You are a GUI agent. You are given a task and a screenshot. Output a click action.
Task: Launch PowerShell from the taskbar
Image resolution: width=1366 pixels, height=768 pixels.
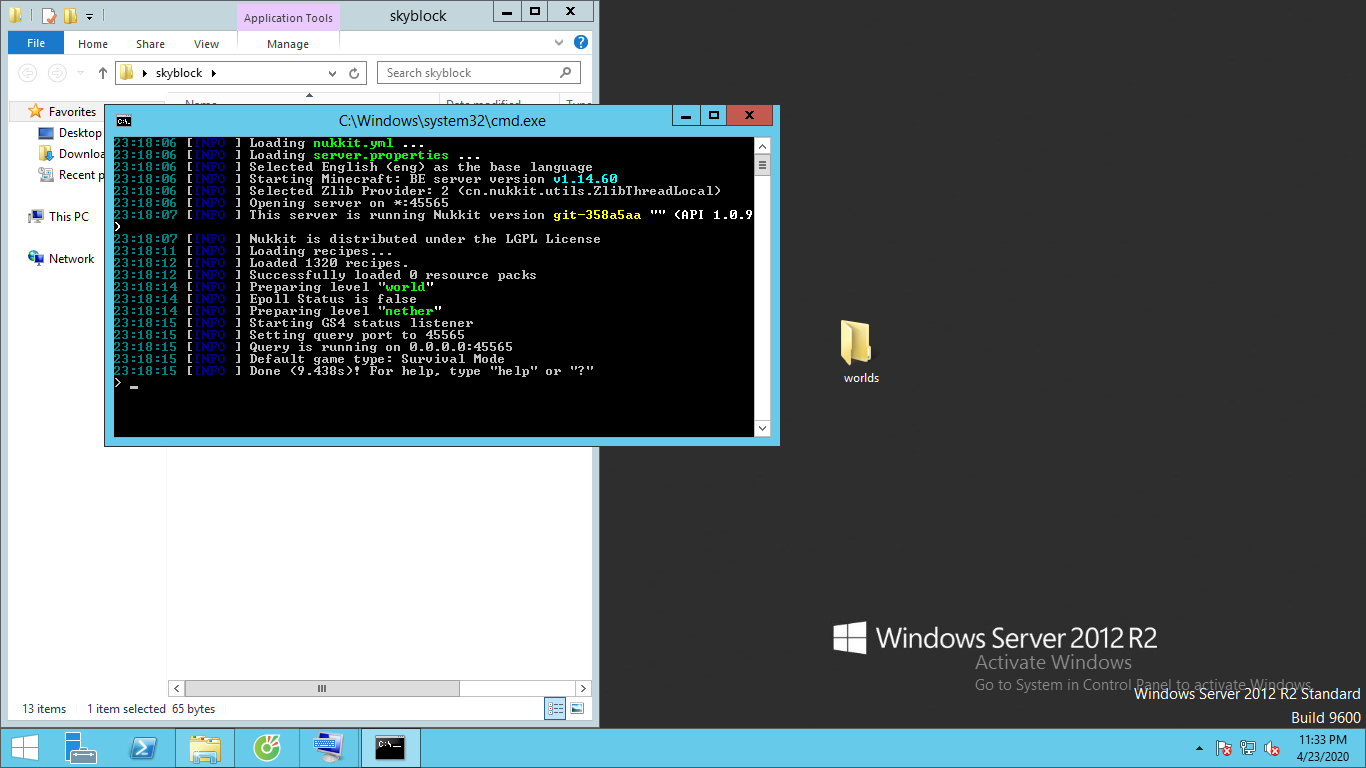(x=143, y=748)
